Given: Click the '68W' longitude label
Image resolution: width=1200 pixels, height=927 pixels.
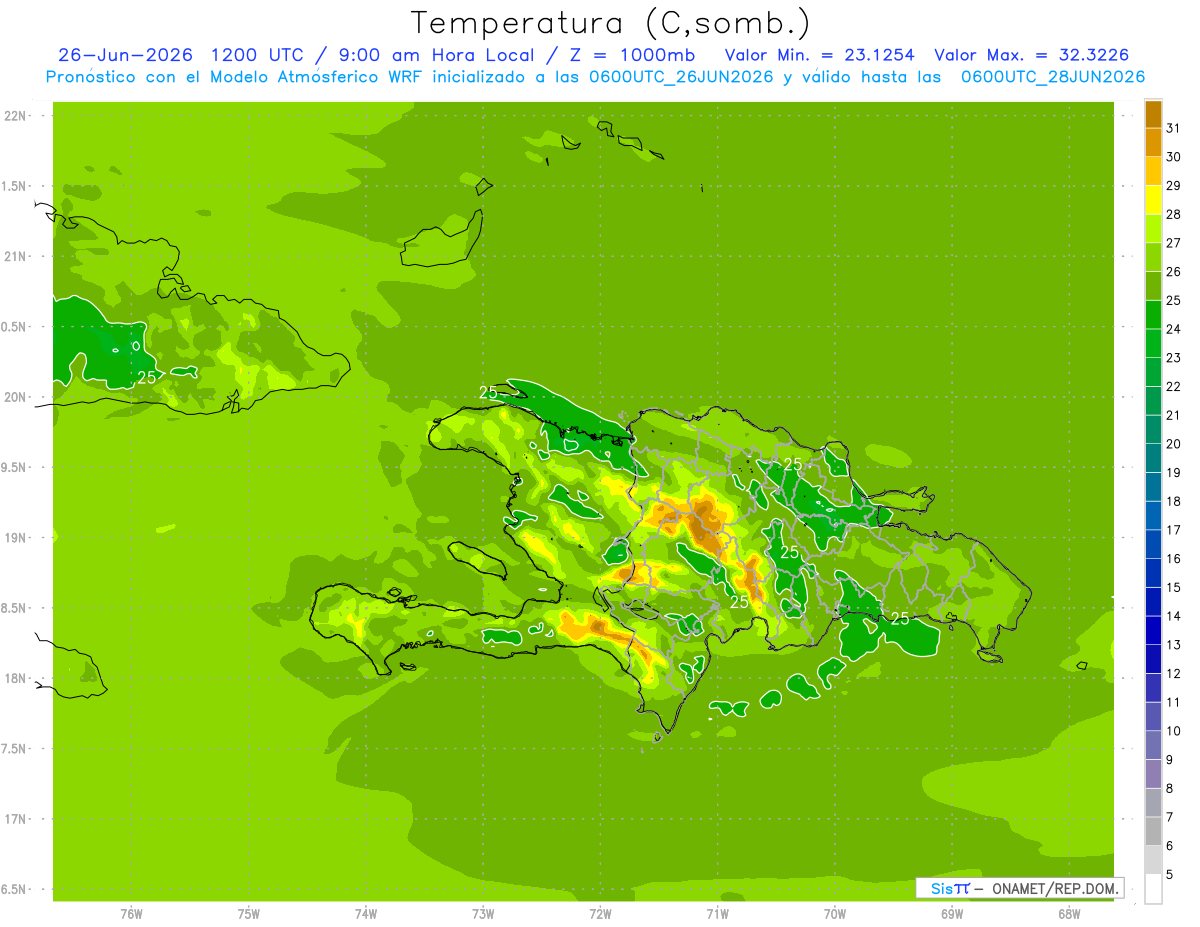Looking at the screenshot, I should coord(1069,914).
